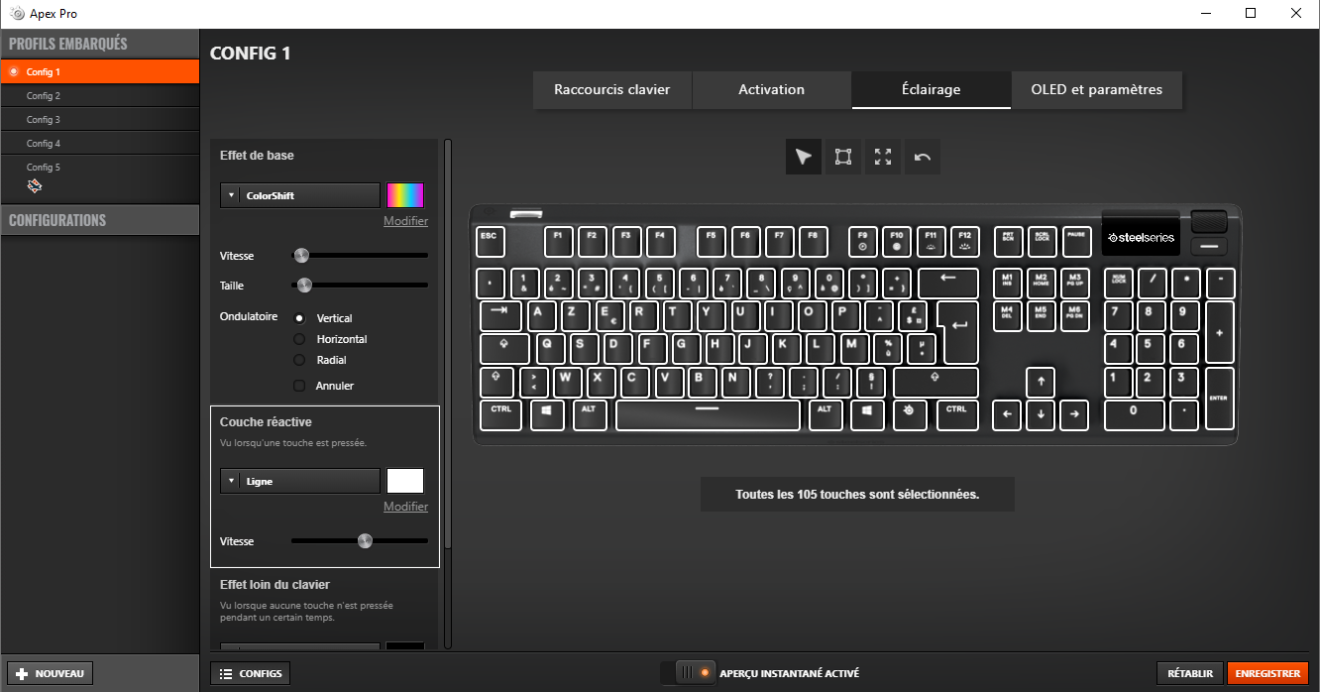Select the Vertical wave radio option
1320x692 pixels.
pos(299,318)
